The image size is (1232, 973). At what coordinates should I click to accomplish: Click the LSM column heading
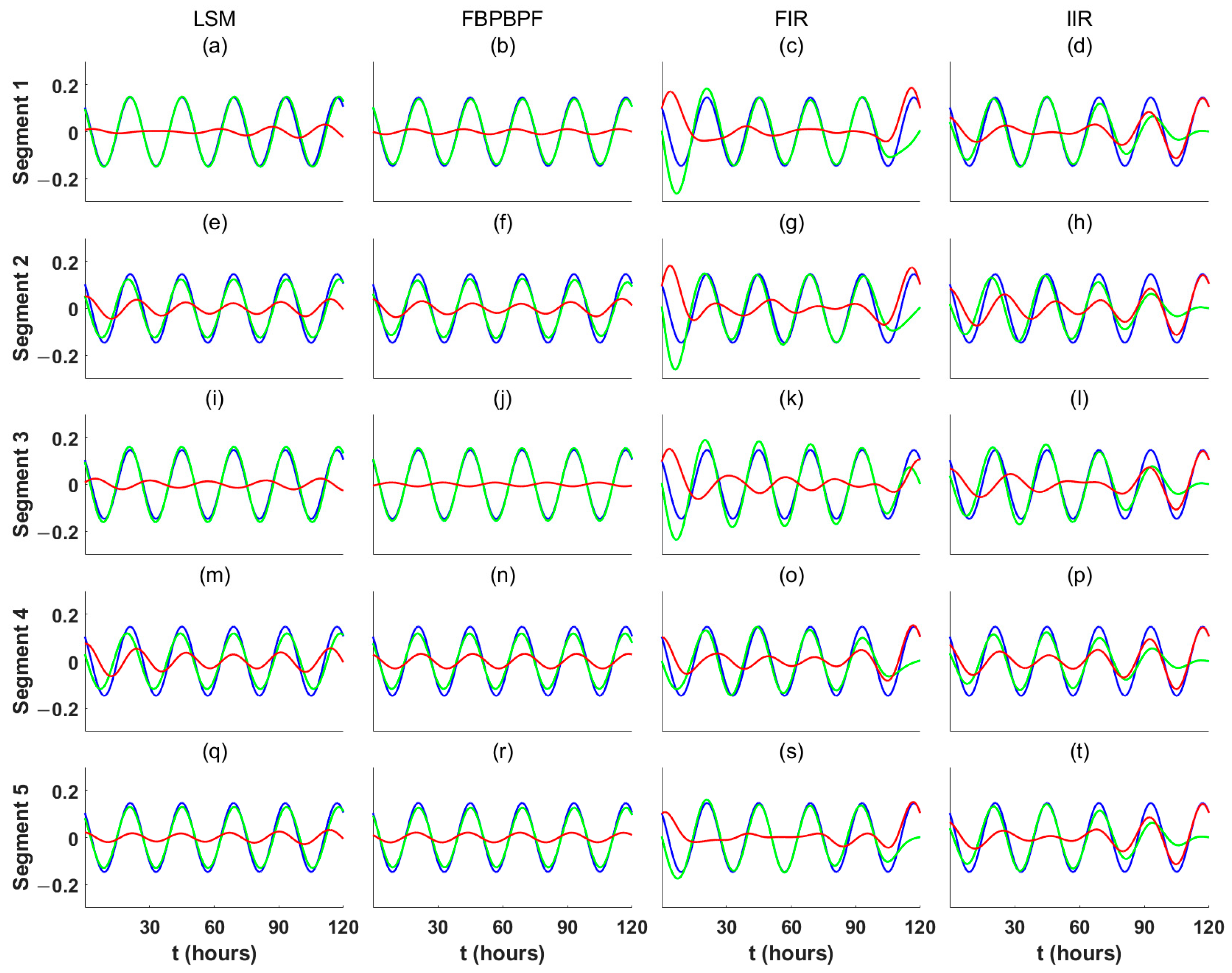click(214, 19)
